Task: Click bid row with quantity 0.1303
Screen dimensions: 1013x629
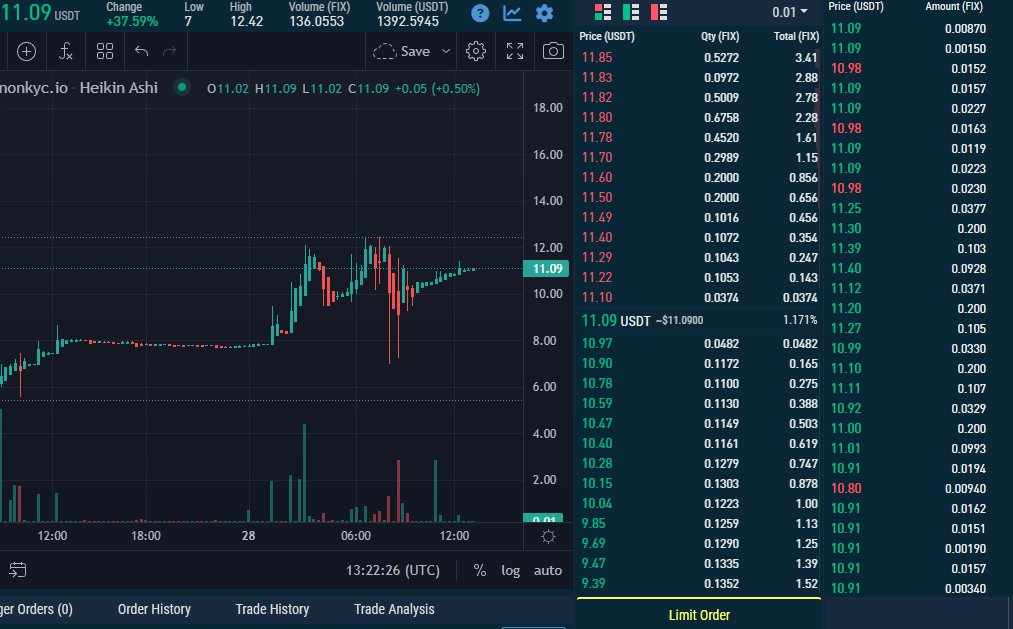Action: point(700,484)
